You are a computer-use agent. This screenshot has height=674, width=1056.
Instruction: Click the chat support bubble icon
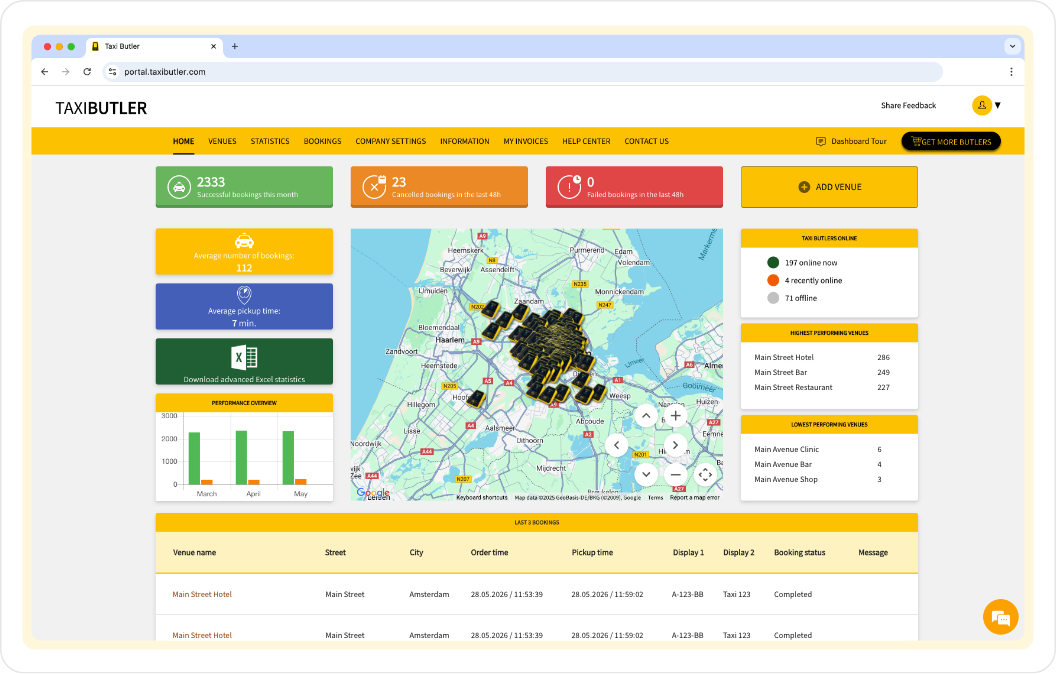[1000, 616]
